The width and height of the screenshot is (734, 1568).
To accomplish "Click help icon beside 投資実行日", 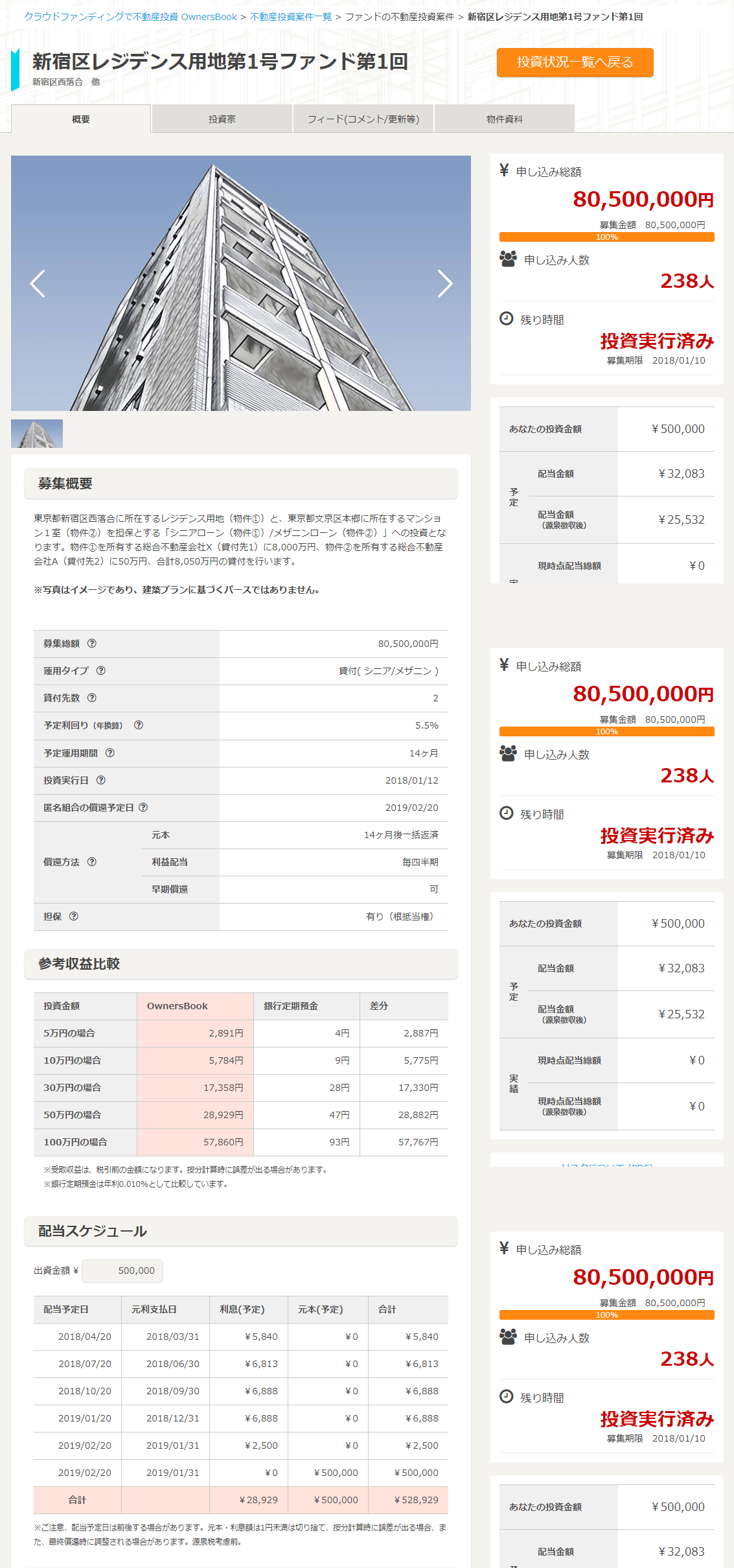I will point(101,780).
